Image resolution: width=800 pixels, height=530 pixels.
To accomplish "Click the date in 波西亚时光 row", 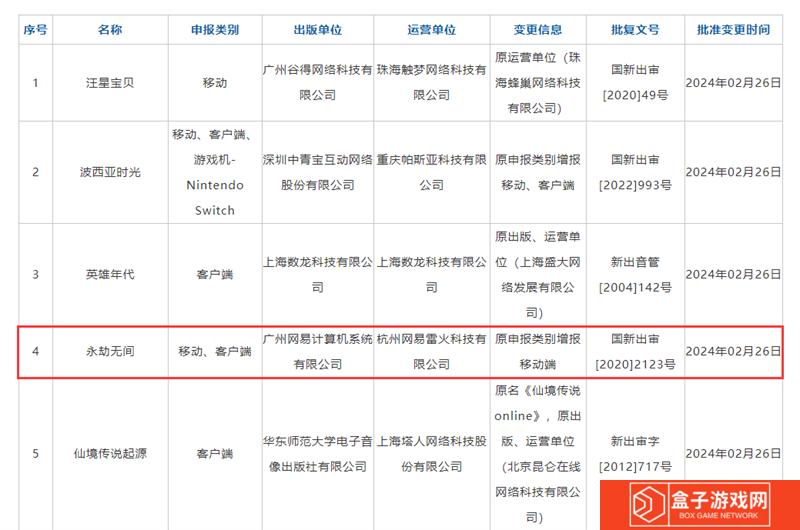I will [x=733, y=172].
